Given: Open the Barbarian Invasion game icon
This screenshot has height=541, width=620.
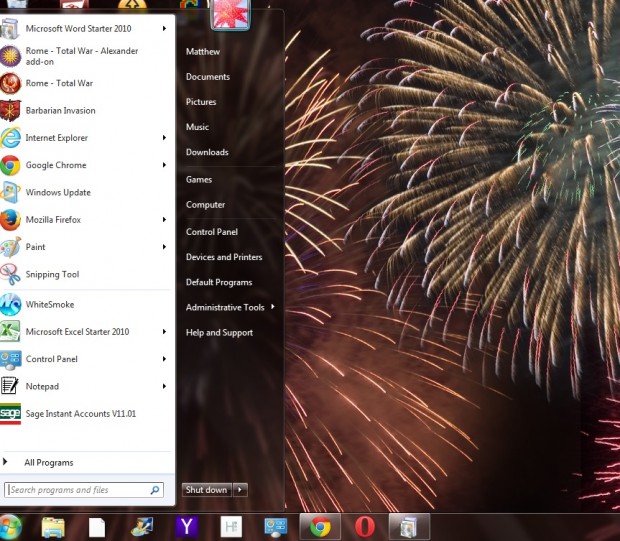Looking at the screenshot, I should click(10, 111).
